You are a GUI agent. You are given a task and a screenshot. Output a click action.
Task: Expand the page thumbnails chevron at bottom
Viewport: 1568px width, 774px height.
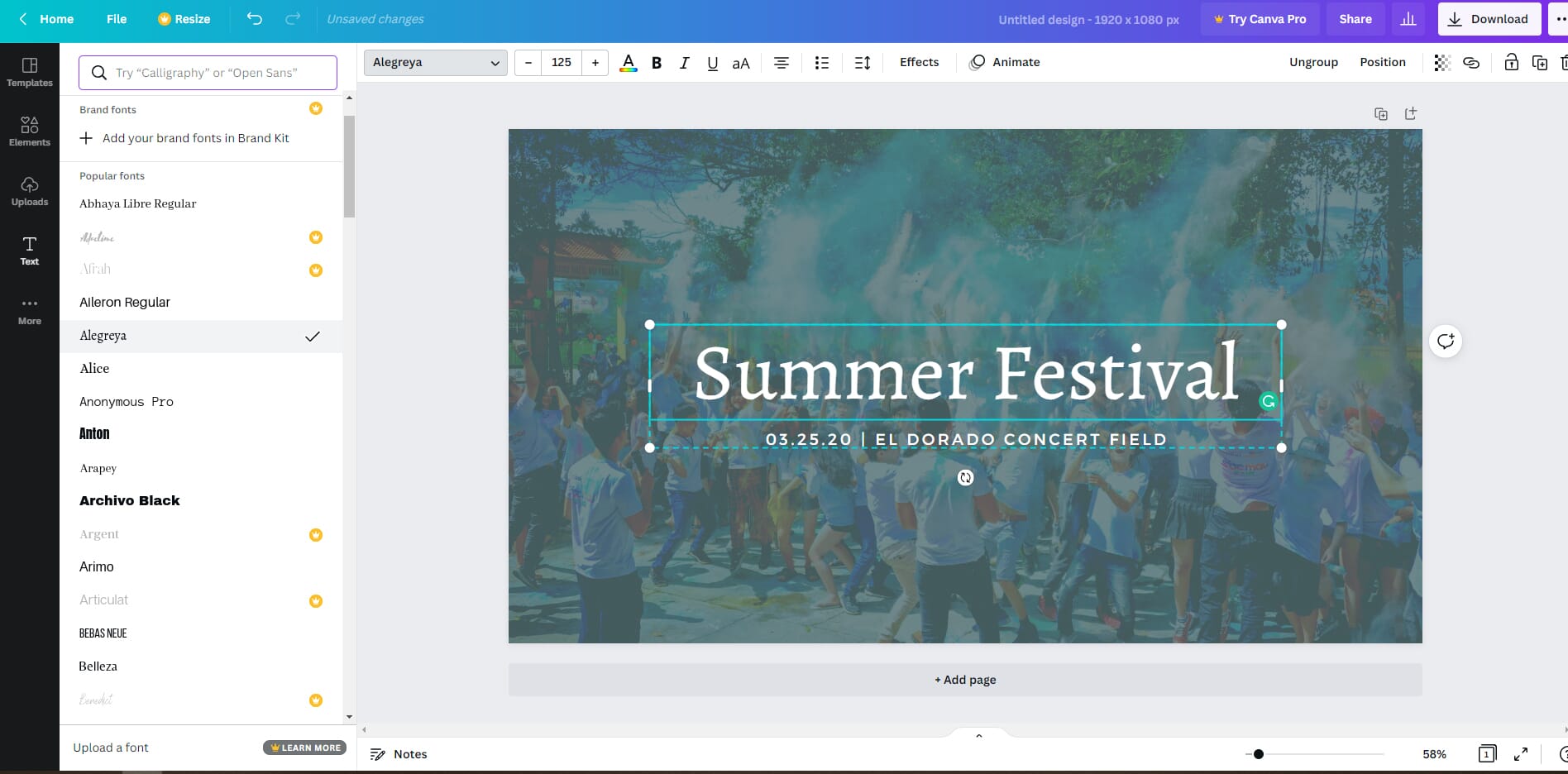979,735
